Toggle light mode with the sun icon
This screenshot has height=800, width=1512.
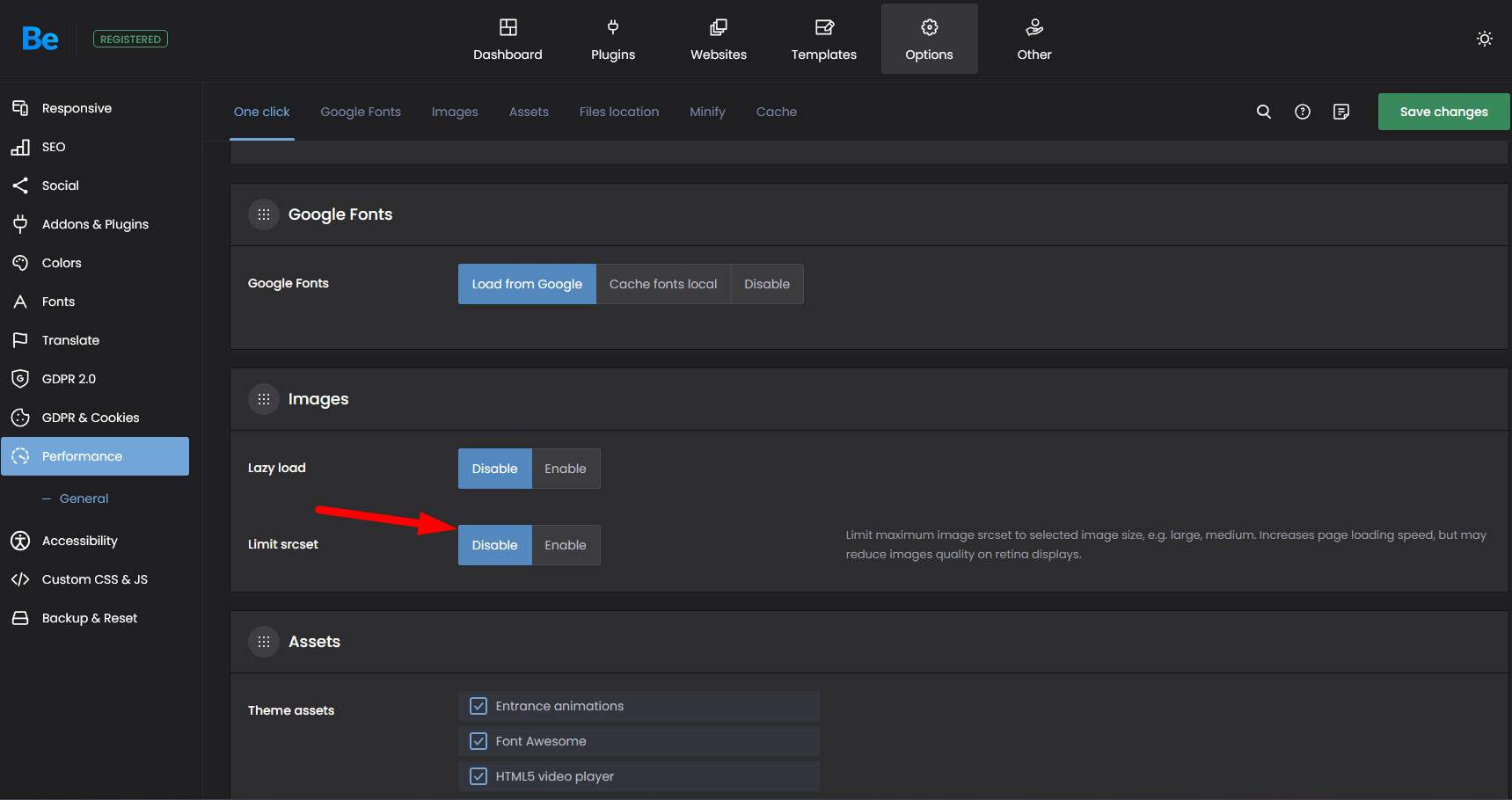click(1484, 39)
